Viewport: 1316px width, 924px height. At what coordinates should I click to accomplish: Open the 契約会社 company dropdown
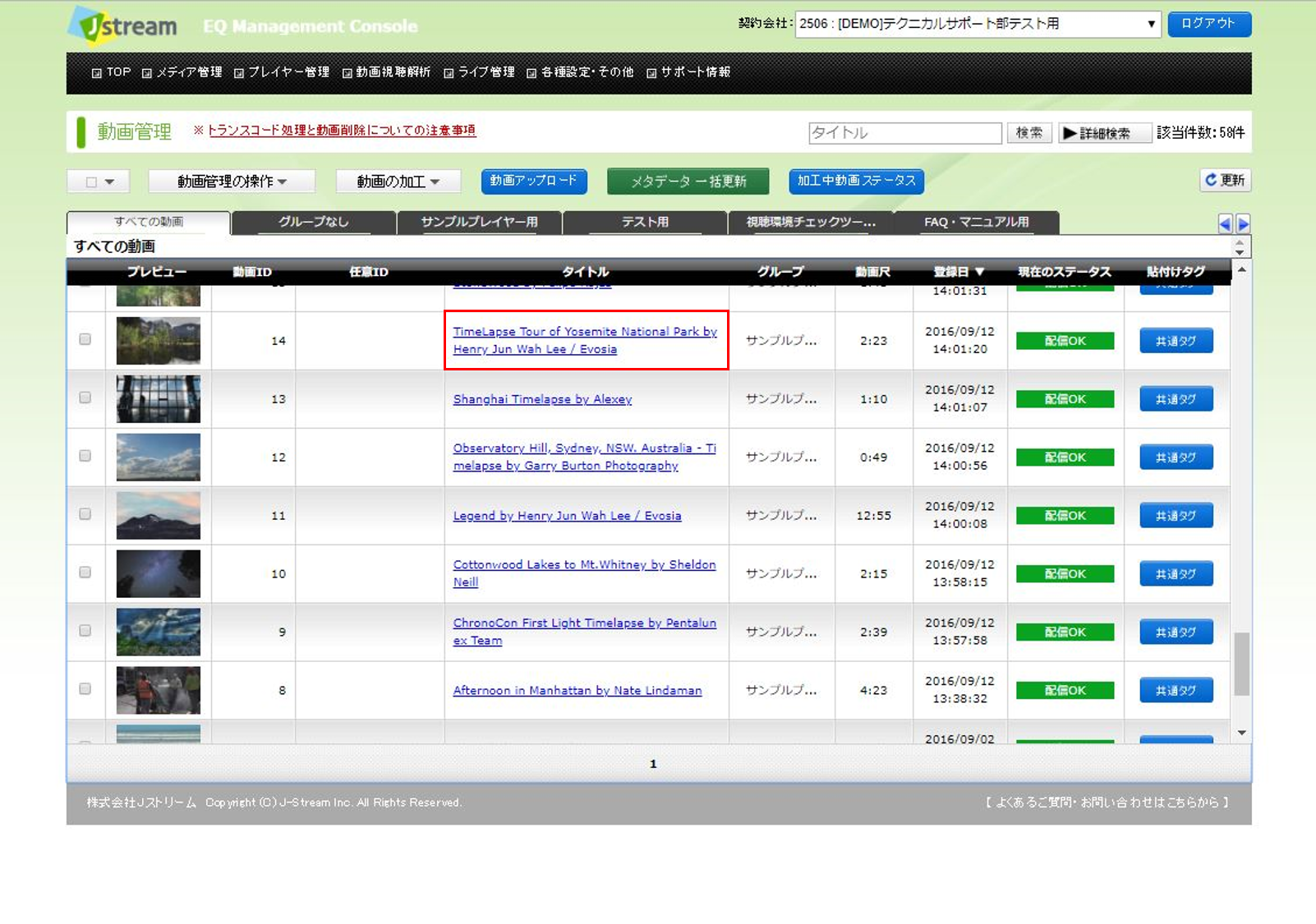978,24
